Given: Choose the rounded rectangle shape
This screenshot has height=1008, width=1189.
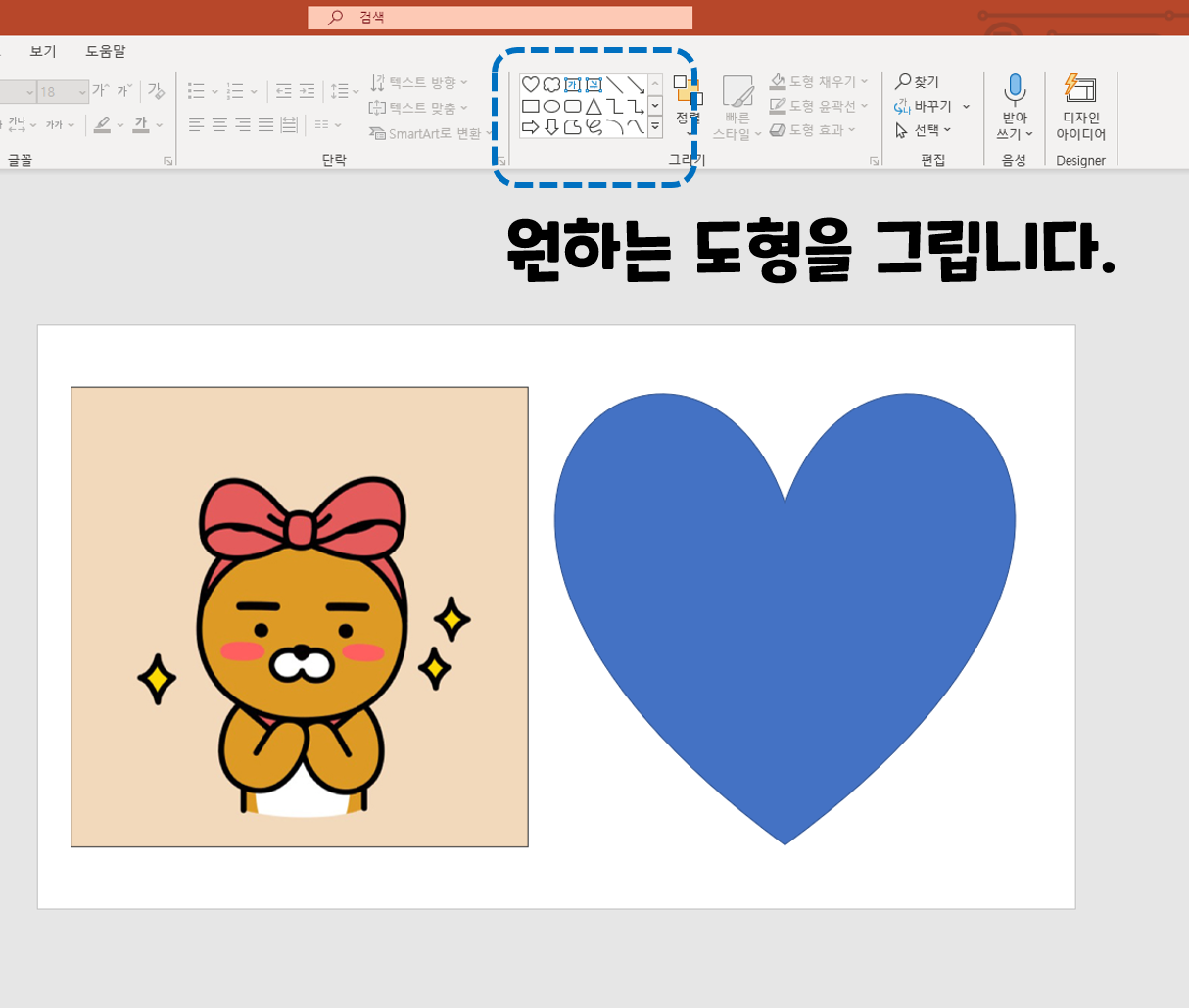Looking at the screenshot, I should tap(573, 106).
